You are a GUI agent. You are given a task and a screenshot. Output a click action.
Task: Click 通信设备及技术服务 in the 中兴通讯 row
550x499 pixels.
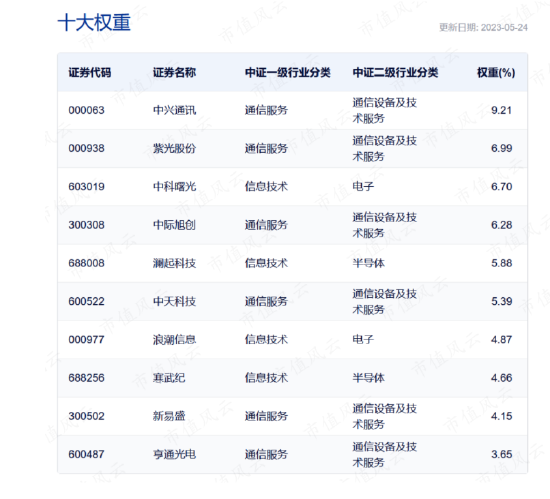point(384,110)
